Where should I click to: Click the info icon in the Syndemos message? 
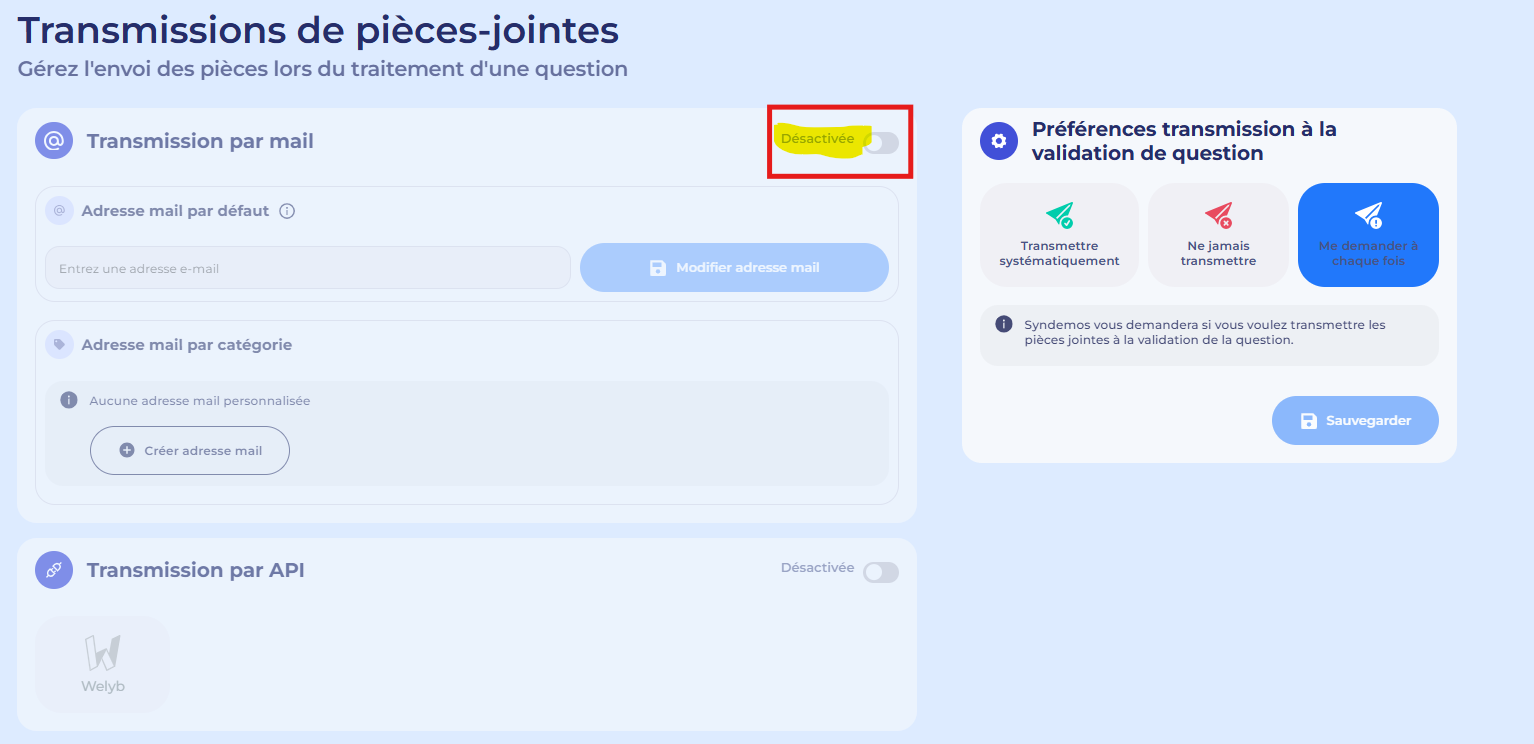(x=1004, y=324)
